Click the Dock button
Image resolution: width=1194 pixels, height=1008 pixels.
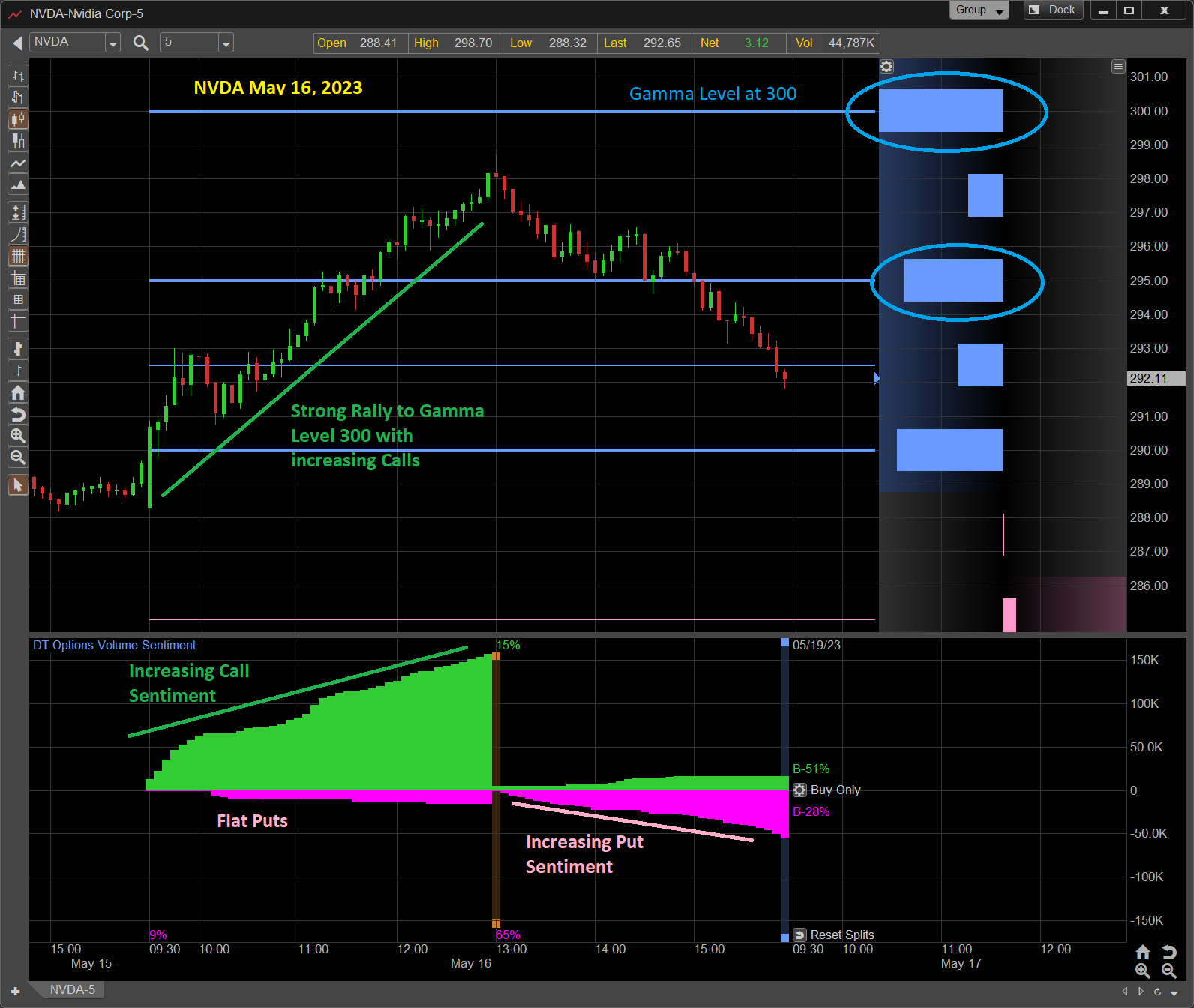point(1054,10)
